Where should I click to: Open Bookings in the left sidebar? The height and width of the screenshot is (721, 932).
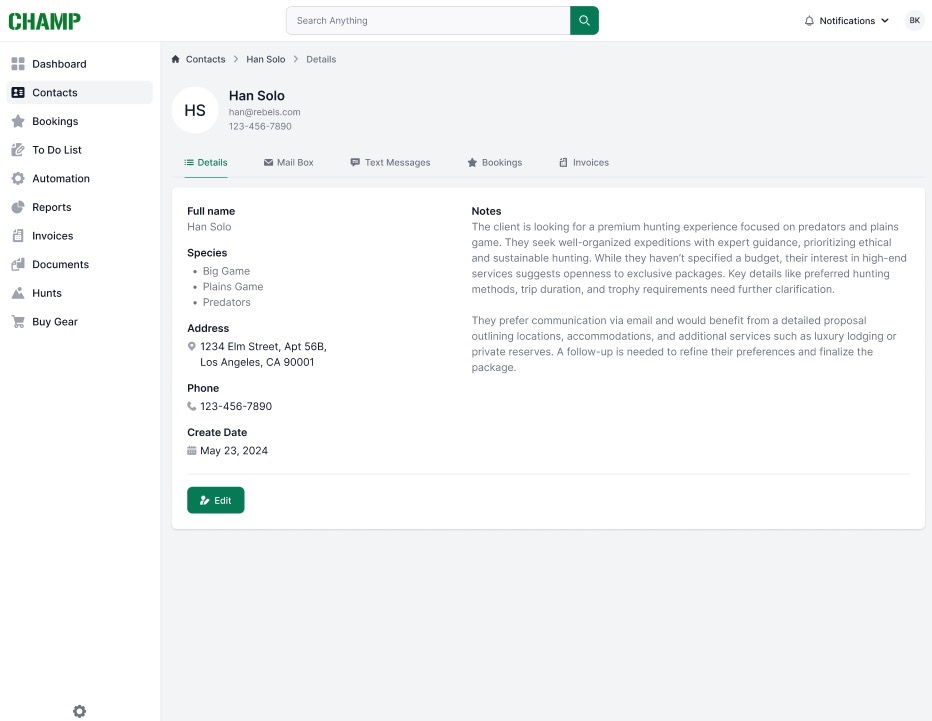[55, 121]
